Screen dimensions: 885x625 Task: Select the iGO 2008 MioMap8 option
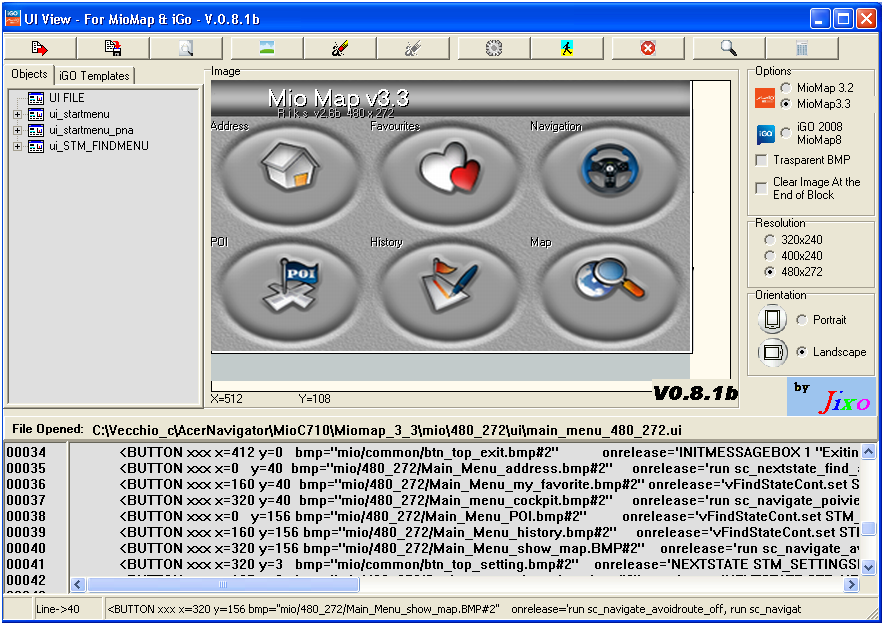pos(786,133)
